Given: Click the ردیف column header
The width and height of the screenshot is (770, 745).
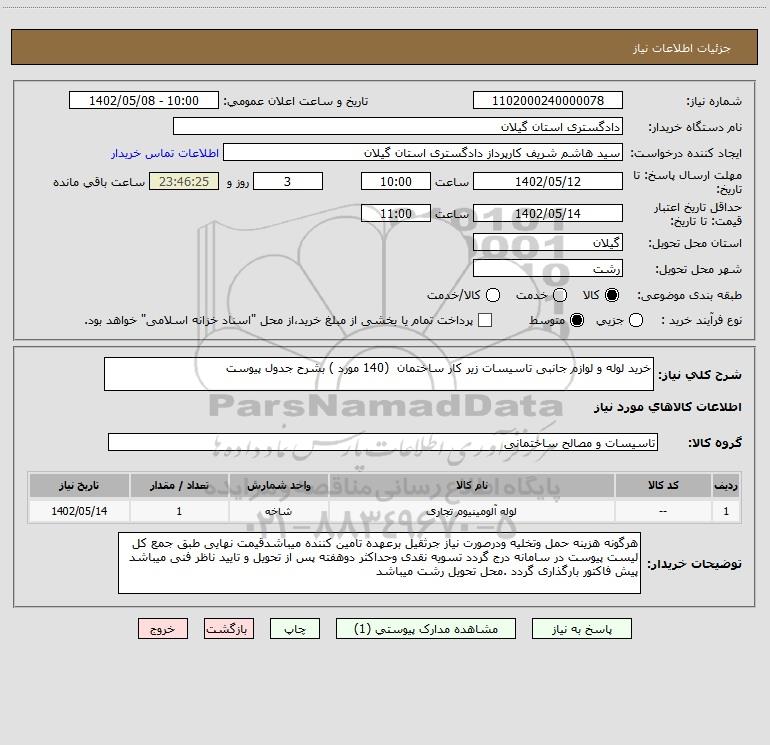Looking at the screenshot, I should click(x=726, y=485).
